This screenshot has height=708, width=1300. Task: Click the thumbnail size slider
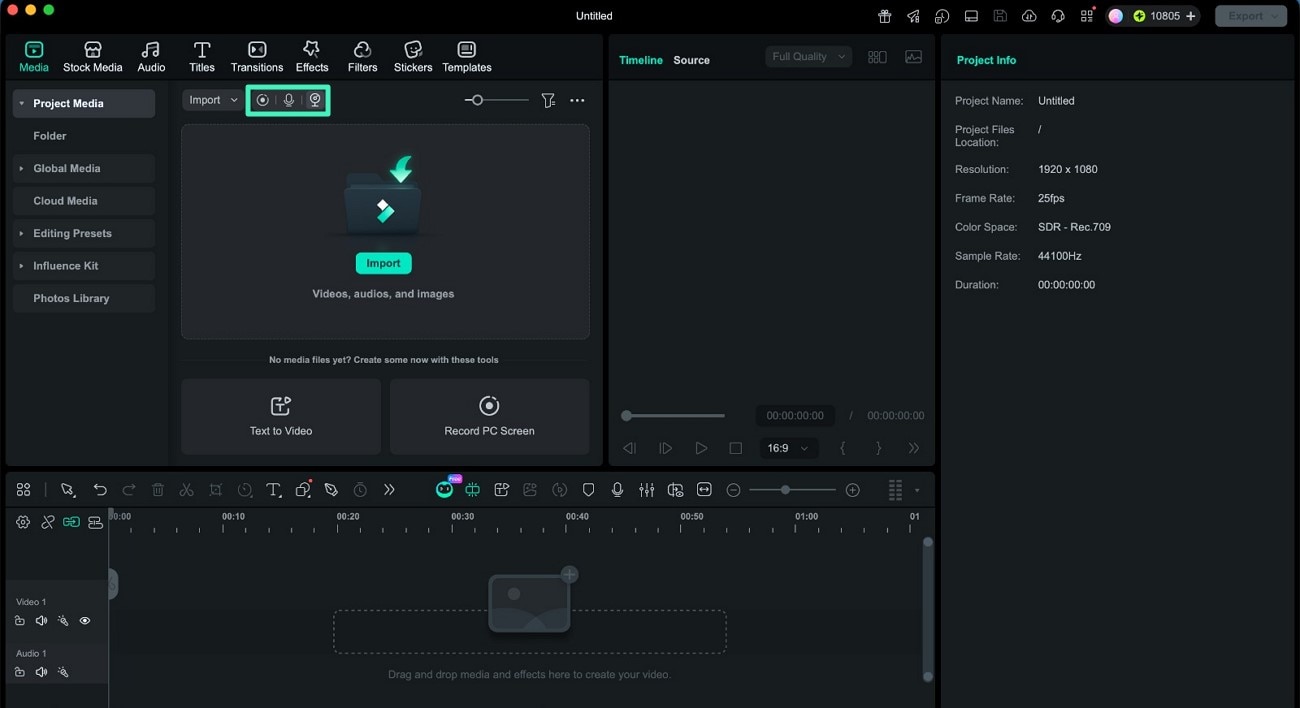[497, 100]
